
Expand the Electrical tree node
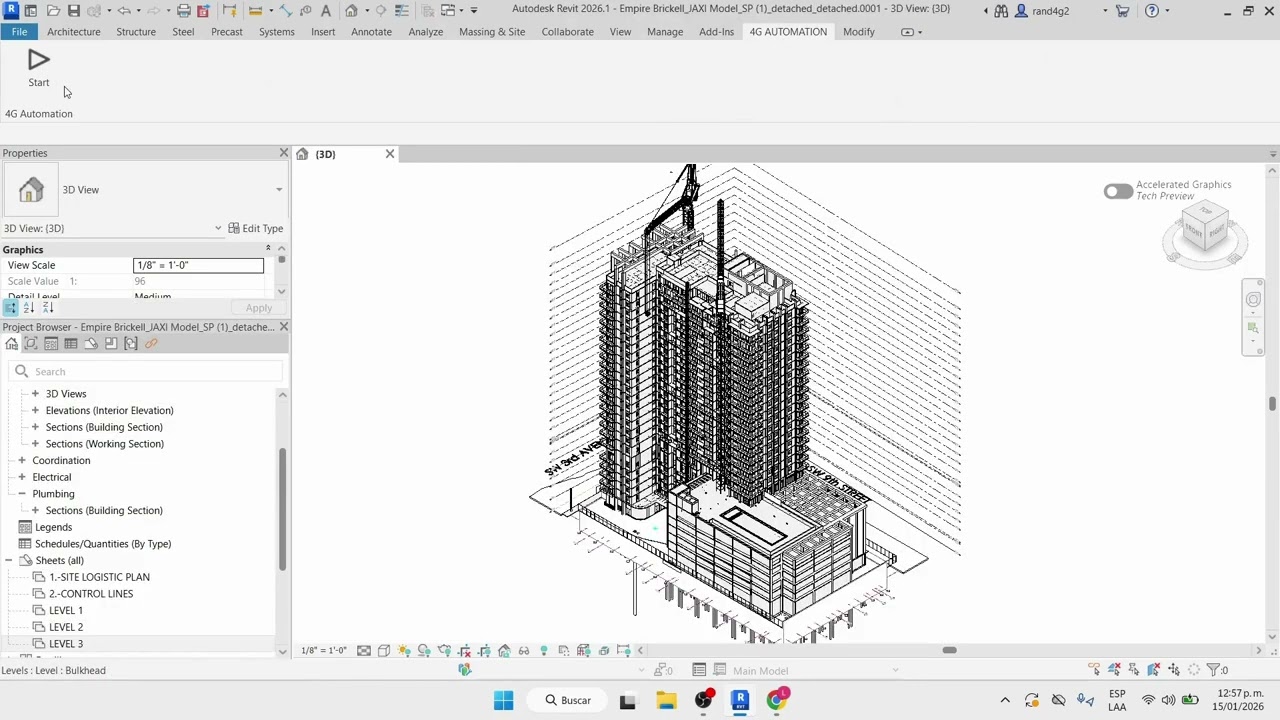pos(22,477)
